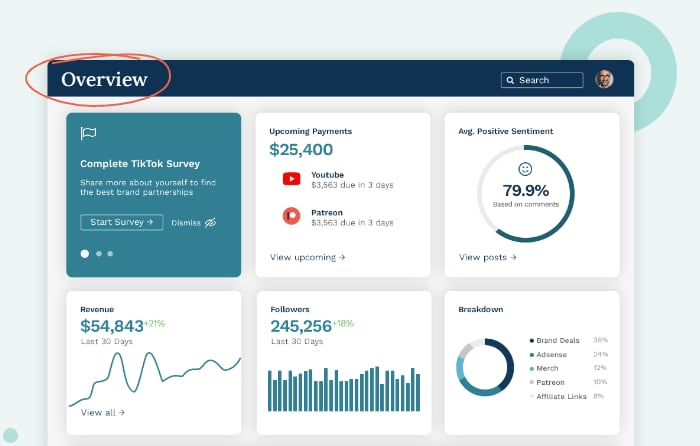Click the flag icon on survey card
The width and height of the screenshot is (700, 446).
click(88, 133)
